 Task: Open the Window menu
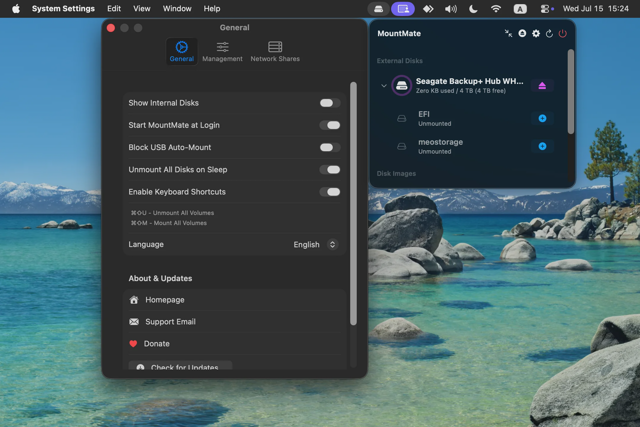pyautogui.click(x=177, y=9)
